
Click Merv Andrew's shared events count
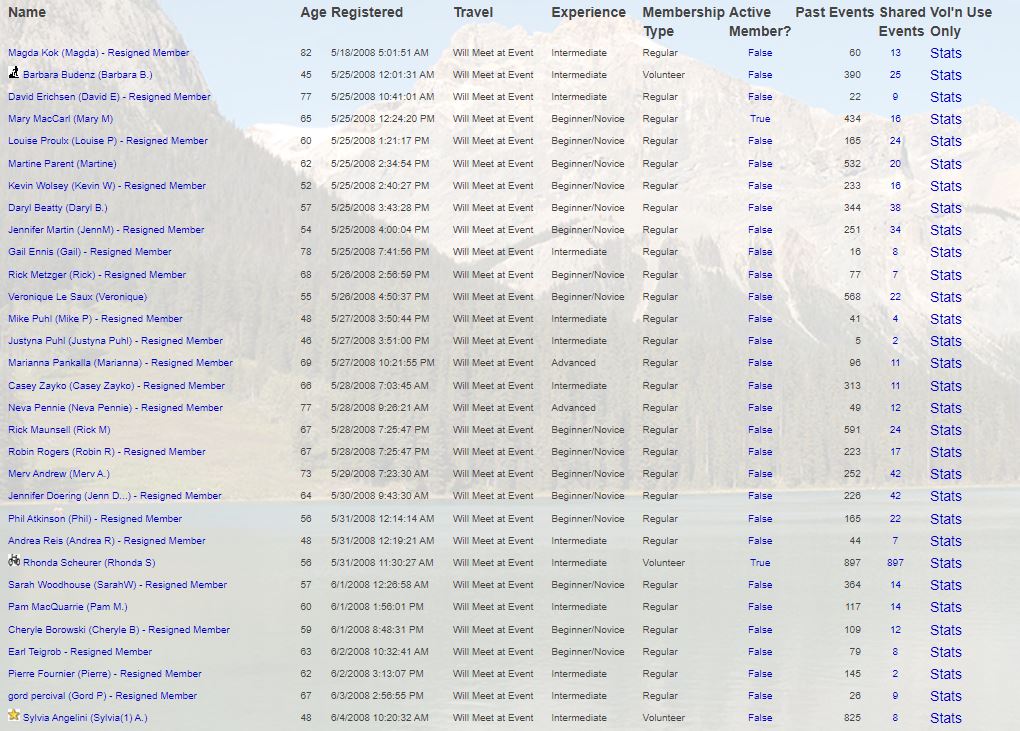(895, 474)
